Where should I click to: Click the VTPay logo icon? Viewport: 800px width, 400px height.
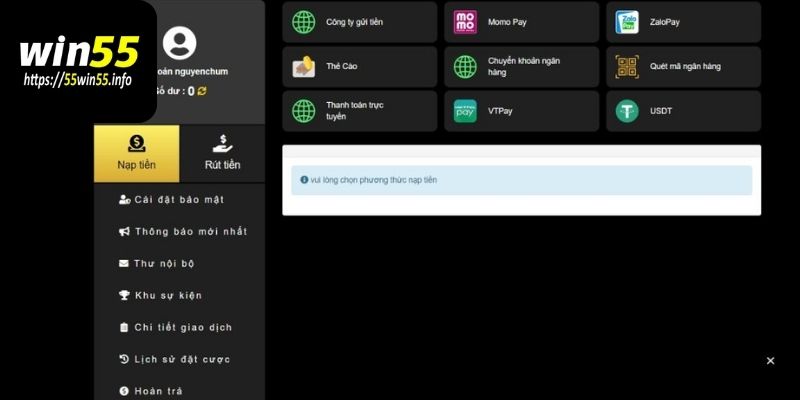[465, 111]
